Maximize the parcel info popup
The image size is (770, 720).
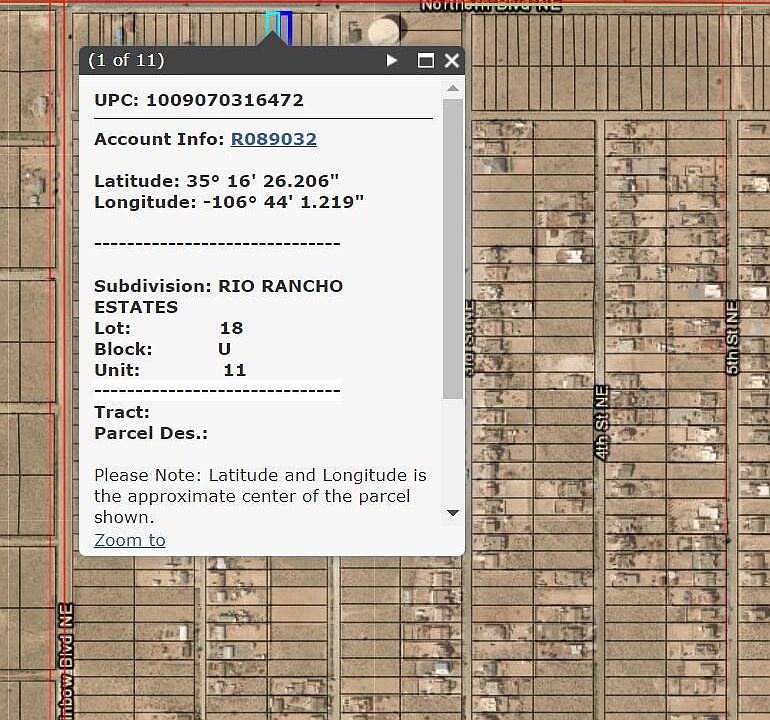tap(426, 61)
